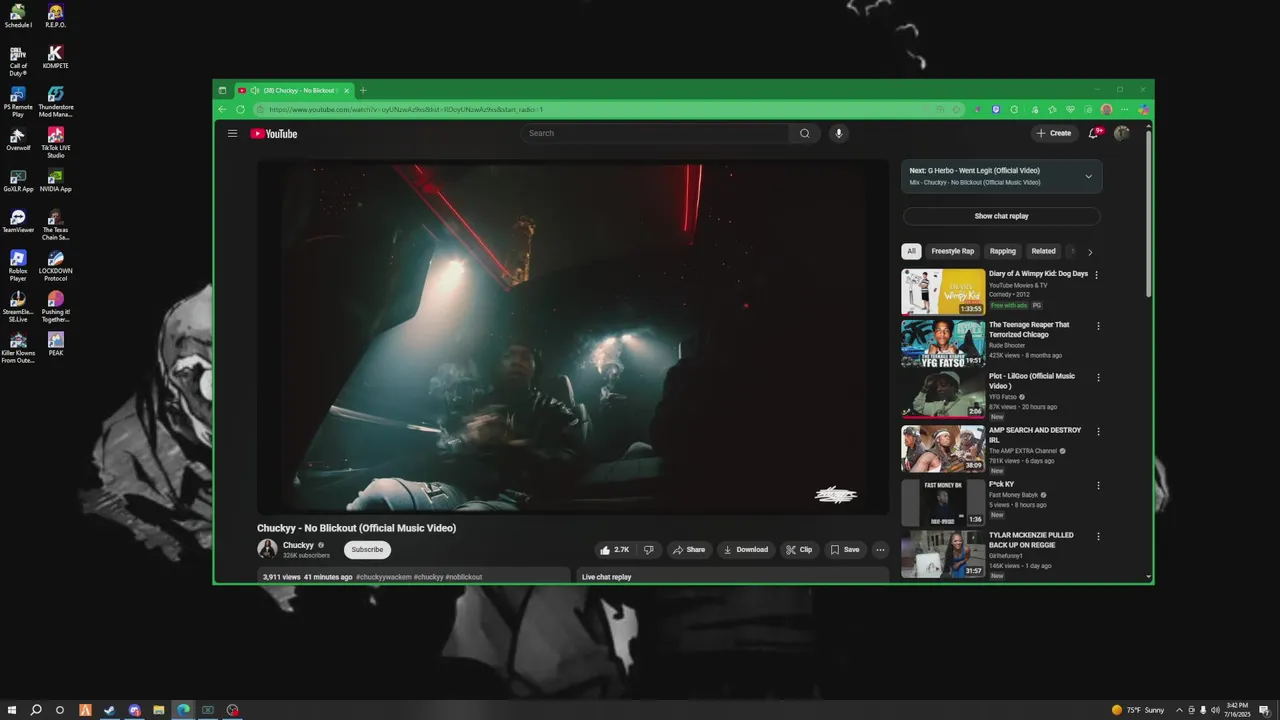This screenshot has width=1280, height=720.
Task: Open the Windows Start menu
Action: click(x=12, y=710)
